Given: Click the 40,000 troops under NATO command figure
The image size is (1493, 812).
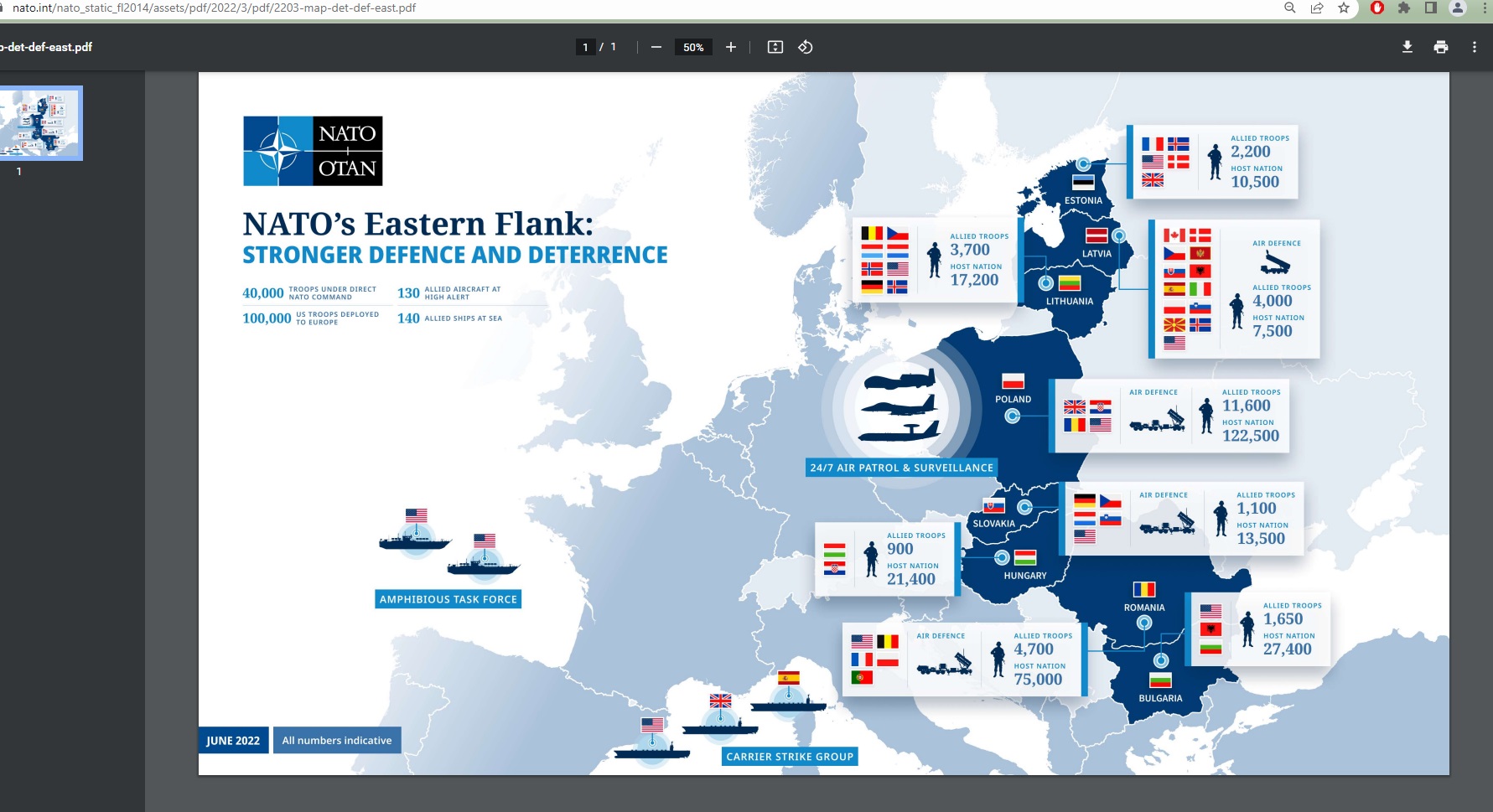Looking at the screenshot, I should [263, 293].
